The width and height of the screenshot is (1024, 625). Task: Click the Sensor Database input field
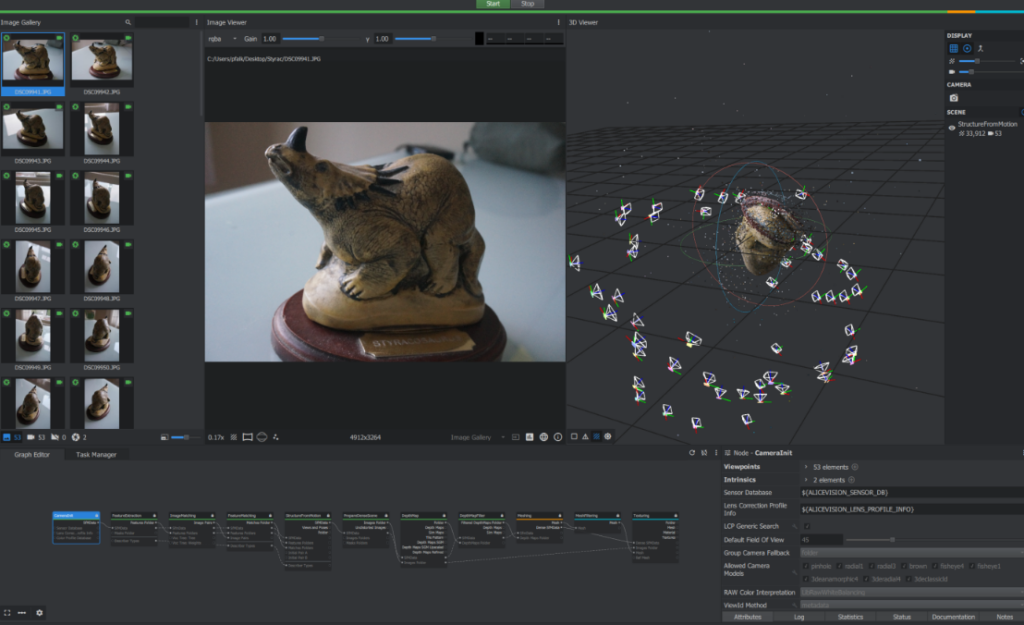coord(912,492)
